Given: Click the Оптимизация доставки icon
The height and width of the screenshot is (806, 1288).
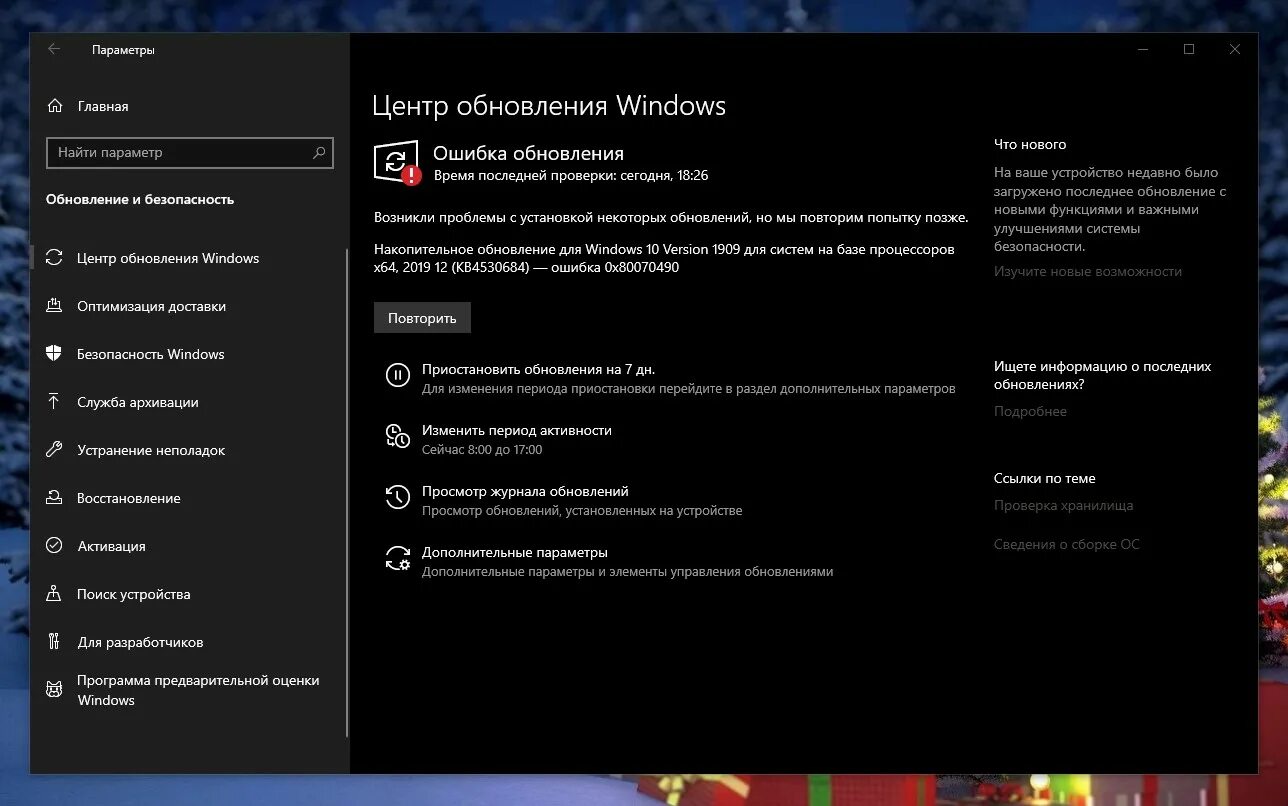Looking at the screenshot, I should point(55,306).
